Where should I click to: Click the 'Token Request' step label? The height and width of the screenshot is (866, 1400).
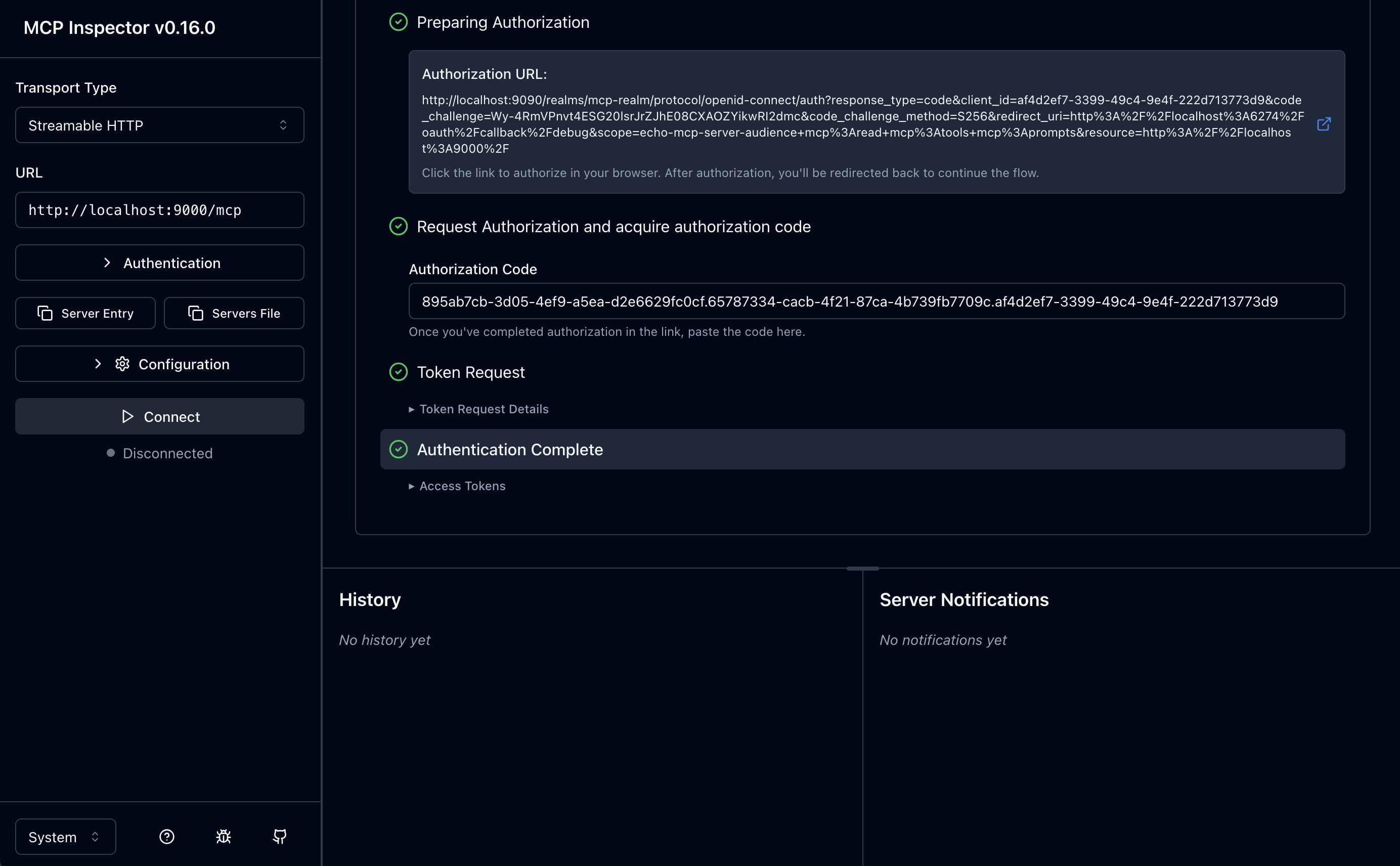click(x=471, y=372)
